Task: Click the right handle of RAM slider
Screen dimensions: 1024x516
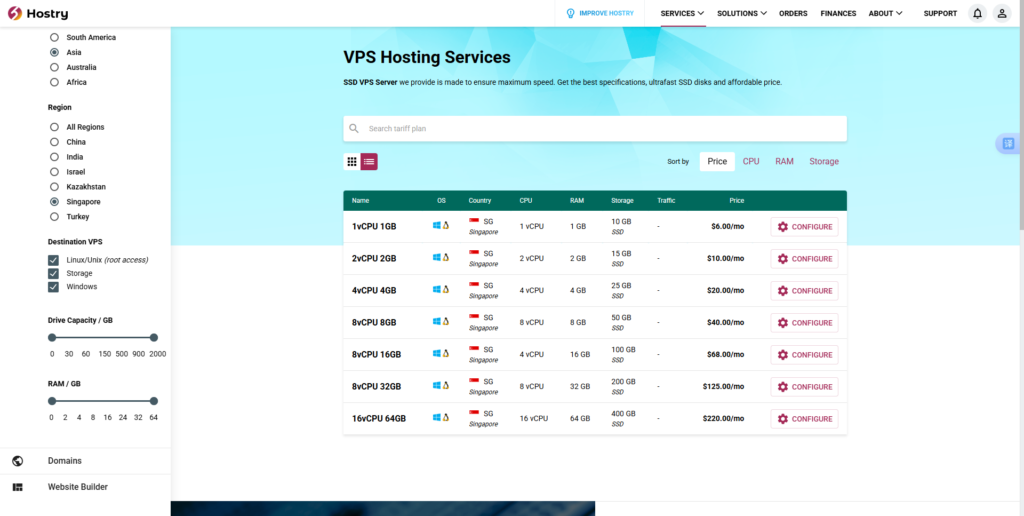Action: 154,401
